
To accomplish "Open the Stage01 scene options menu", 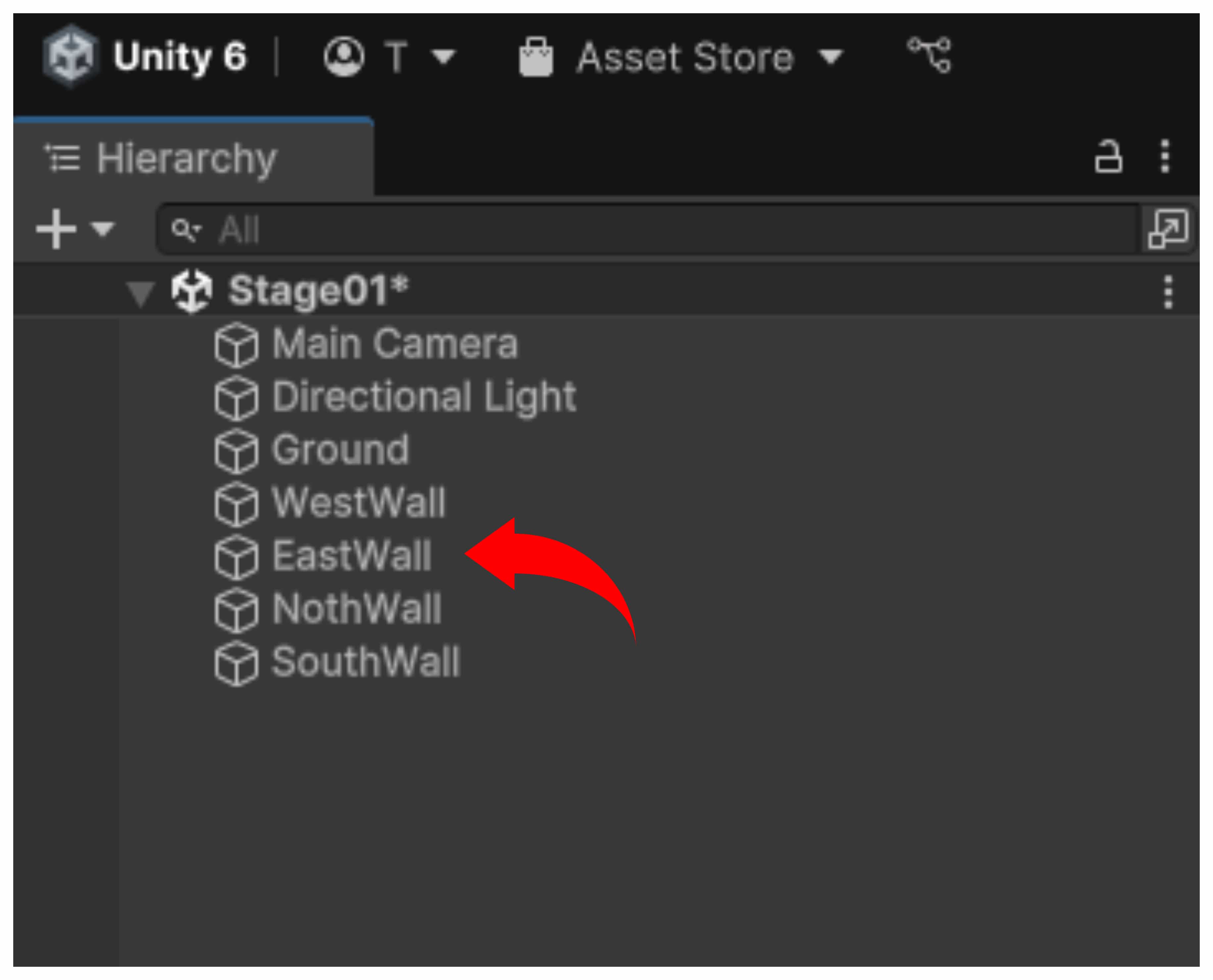I will (x=1168, y=292).
